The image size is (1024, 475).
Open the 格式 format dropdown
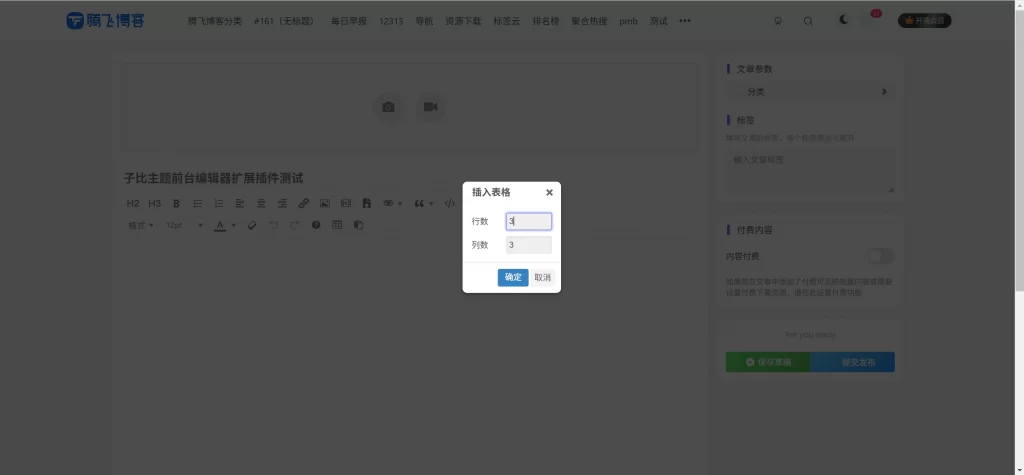pyautogui.click(x=140, y=225)
